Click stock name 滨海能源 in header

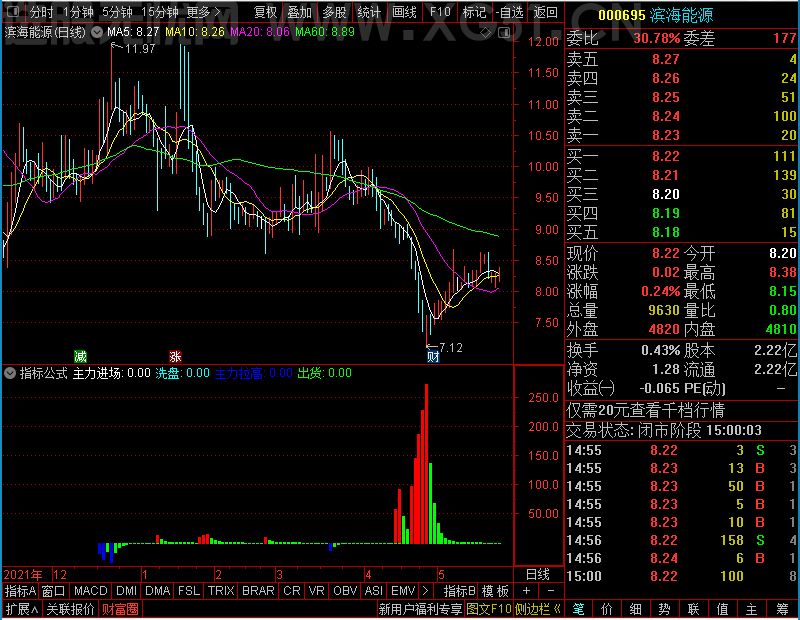681,15
